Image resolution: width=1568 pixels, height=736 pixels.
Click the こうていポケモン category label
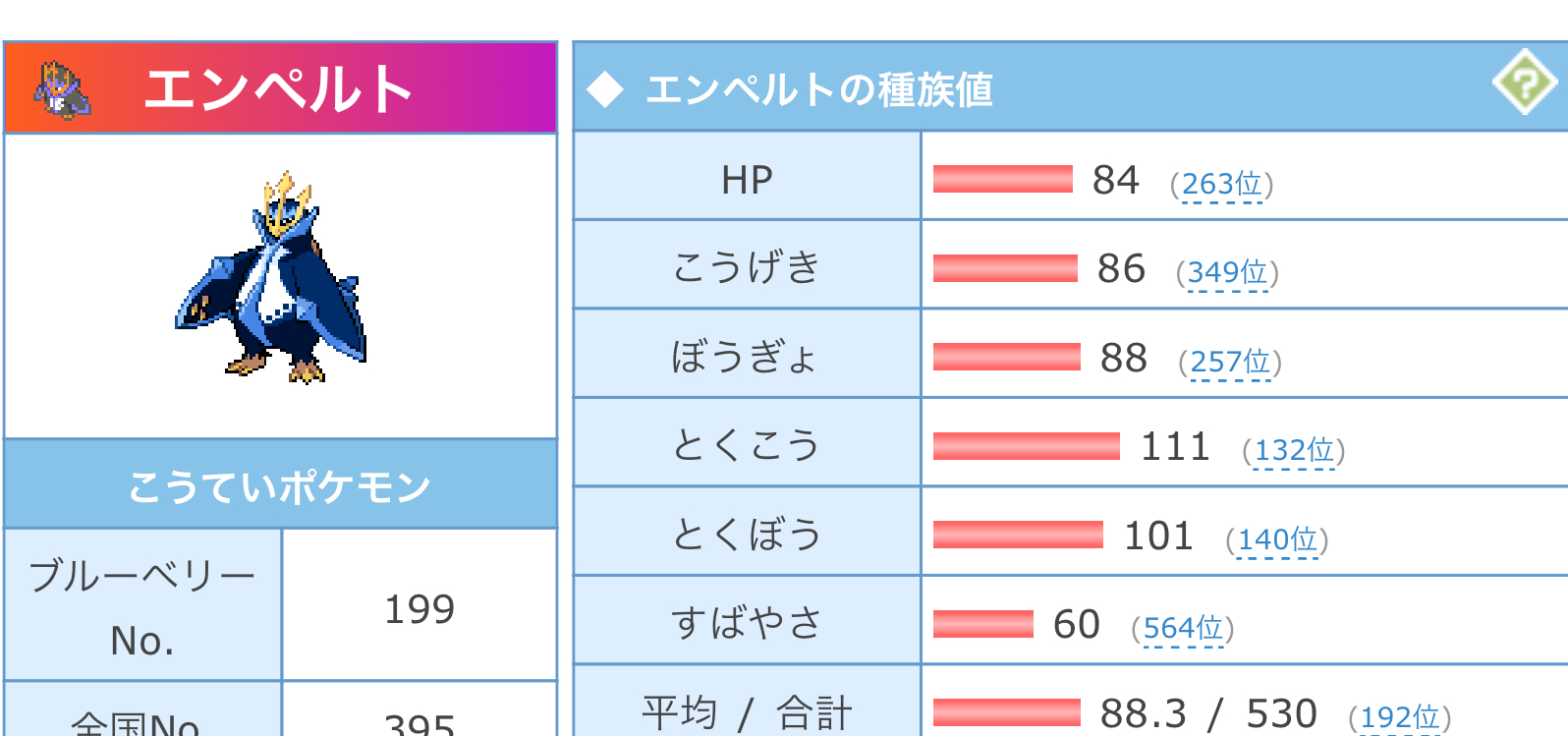click(x=281, y=484)
